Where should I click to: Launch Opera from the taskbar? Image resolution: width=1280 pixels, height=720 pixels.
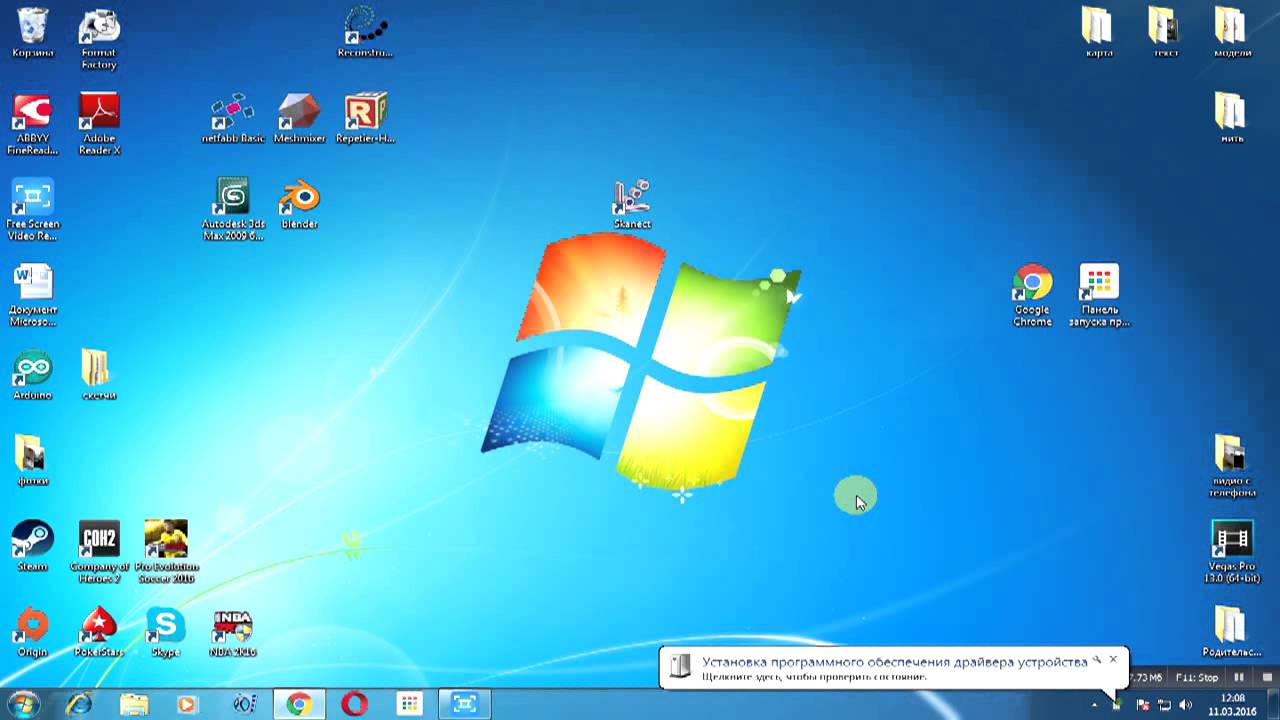pos(354,704)
